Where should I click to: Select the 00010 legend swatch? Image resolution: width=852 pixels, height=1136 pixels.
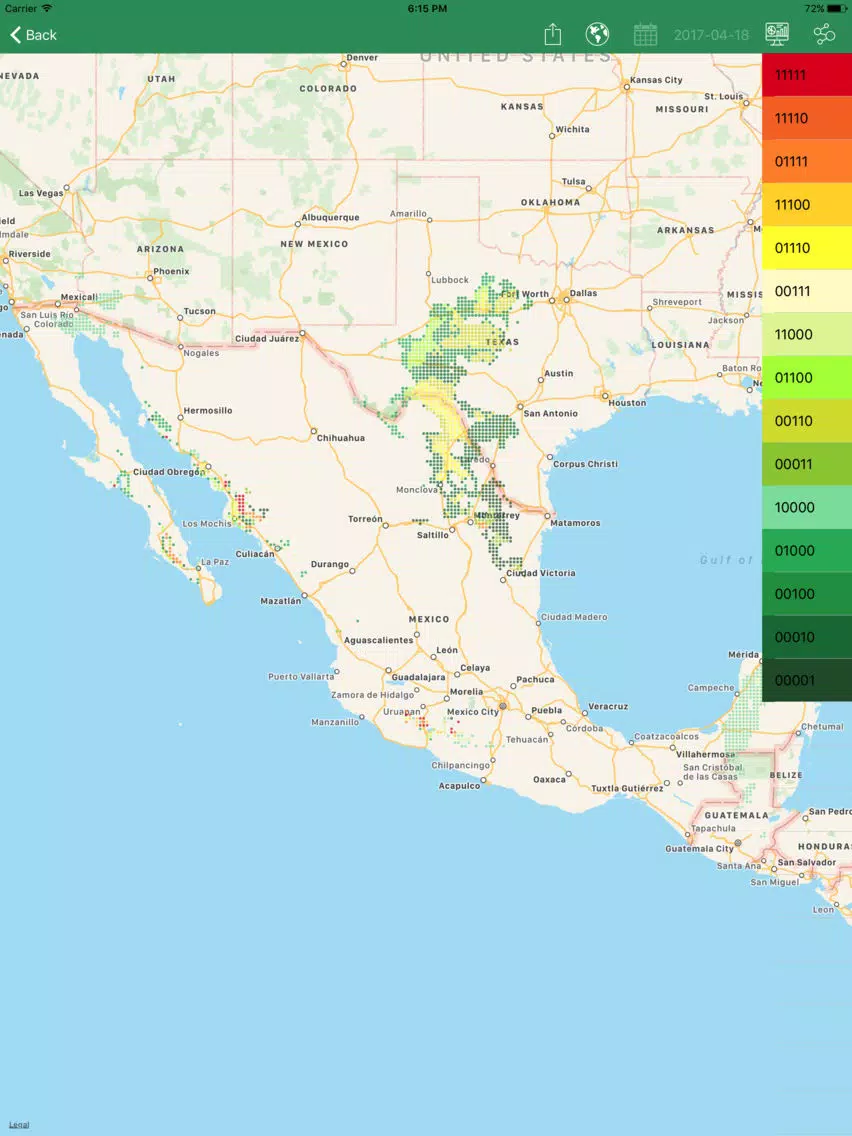[x=807, y=637]
